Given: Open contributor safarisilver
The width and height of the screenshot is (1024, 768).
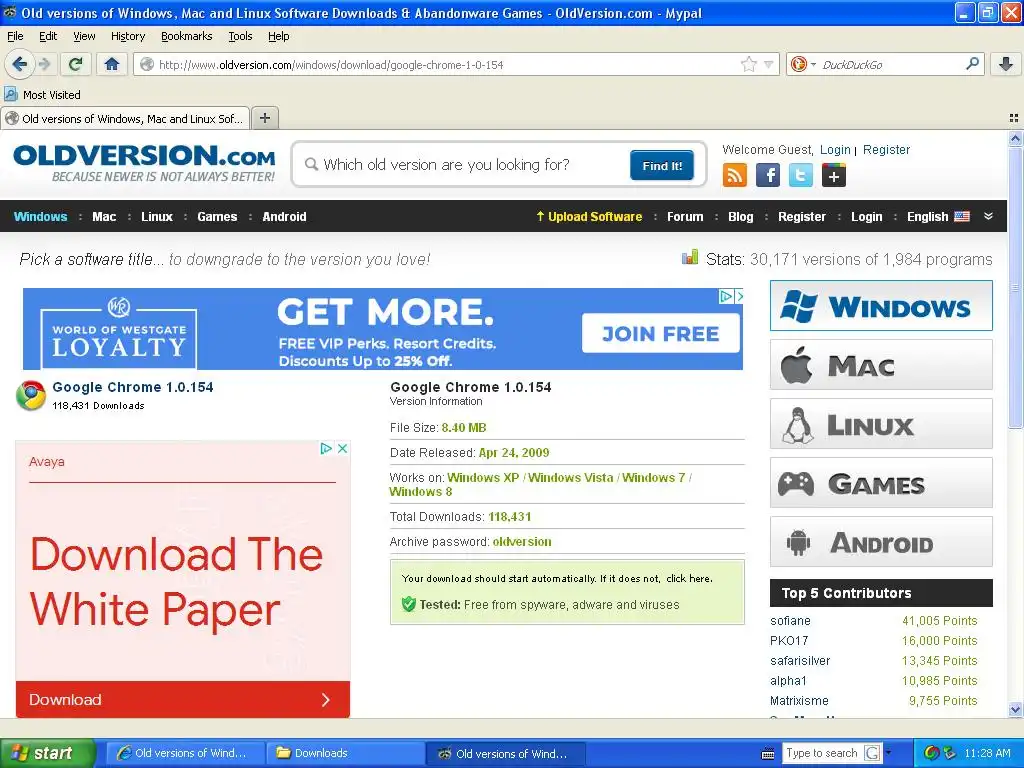Looking at the screenshot, I should (x=800, y=660).
